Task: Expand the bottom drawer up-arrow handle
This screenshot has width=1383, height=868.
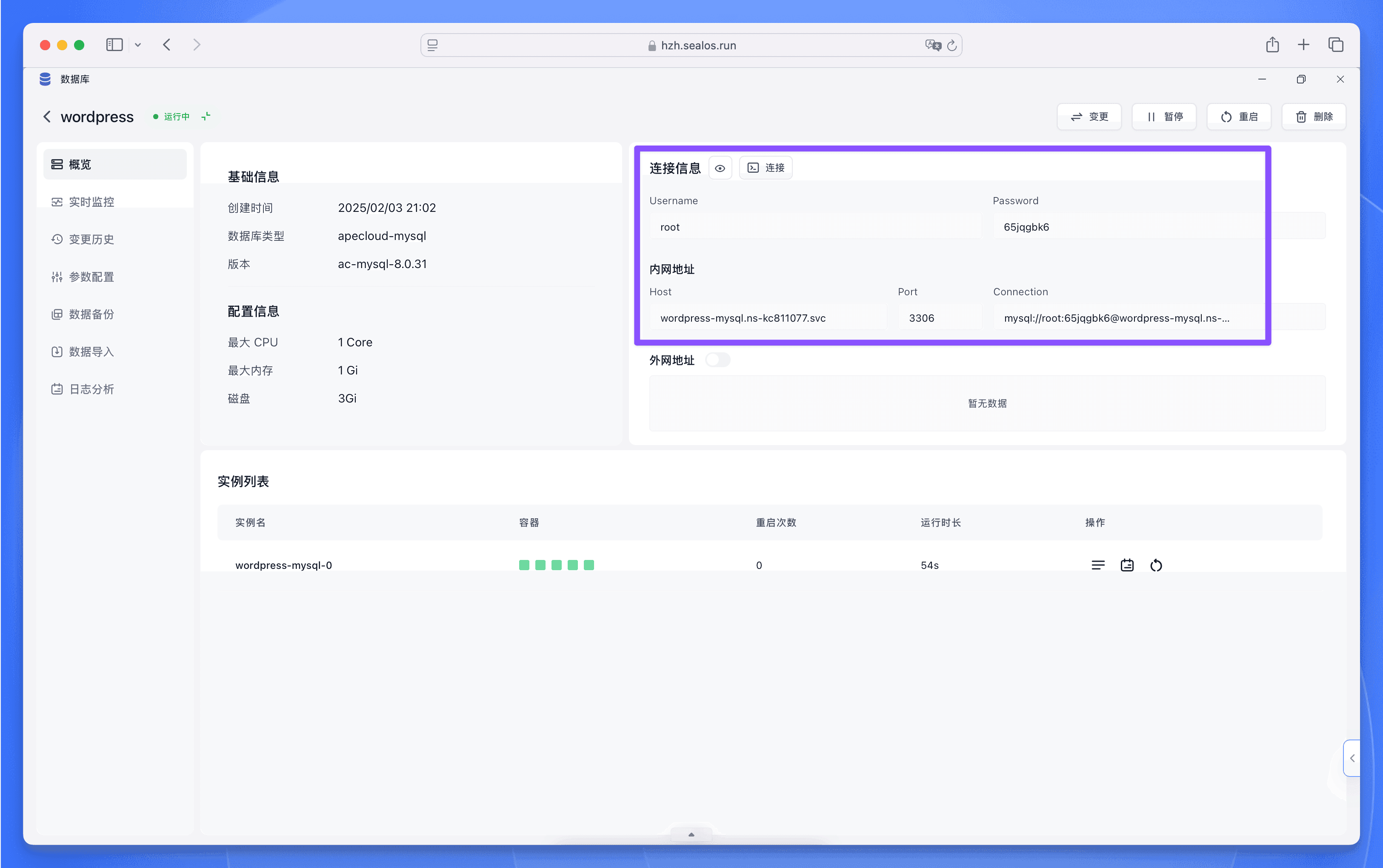Action: tap(691, 835)
